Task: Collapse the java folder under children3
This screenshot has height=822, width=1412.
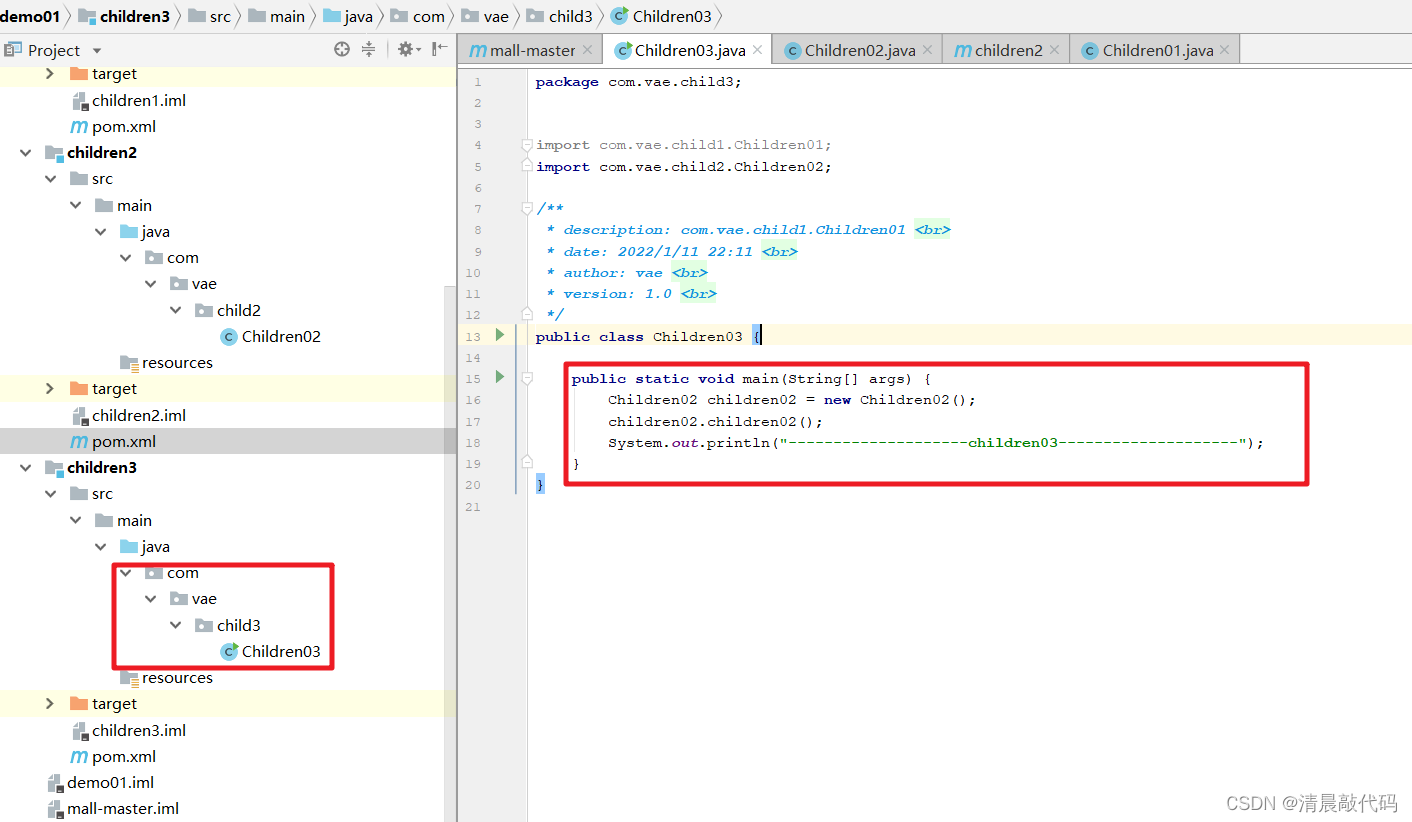Action: click(100, 547)
